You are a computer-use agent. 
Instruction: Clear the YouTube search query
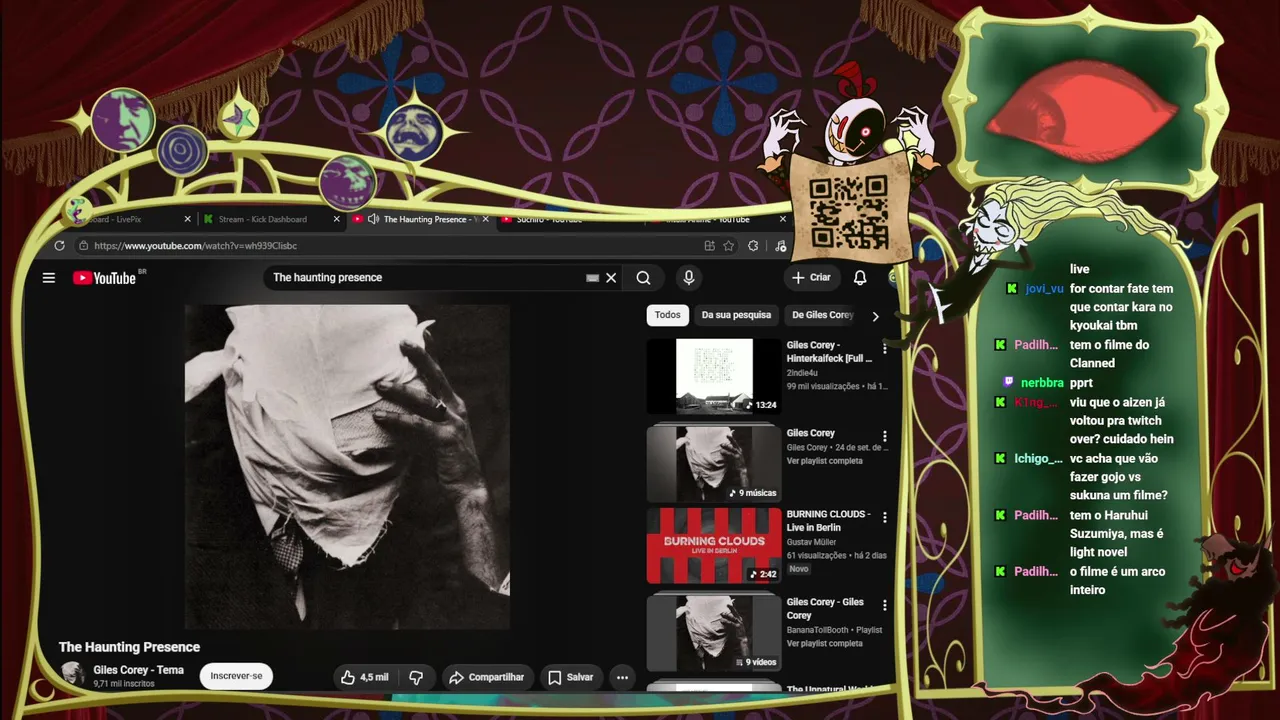click(x=611, y=278)
